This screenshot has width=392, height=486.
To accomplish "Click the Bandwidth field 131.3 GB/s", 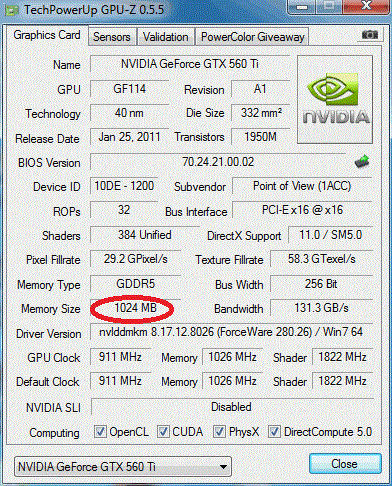I will coord(321,308).
